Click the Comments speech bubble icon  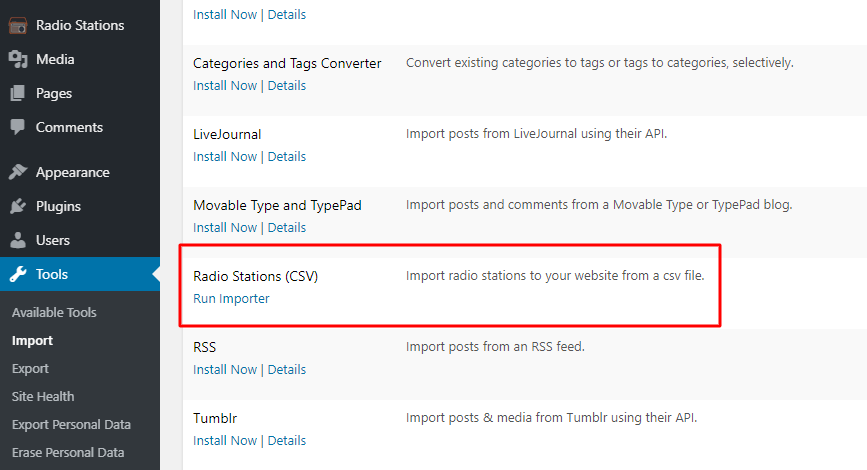[18, 127]
